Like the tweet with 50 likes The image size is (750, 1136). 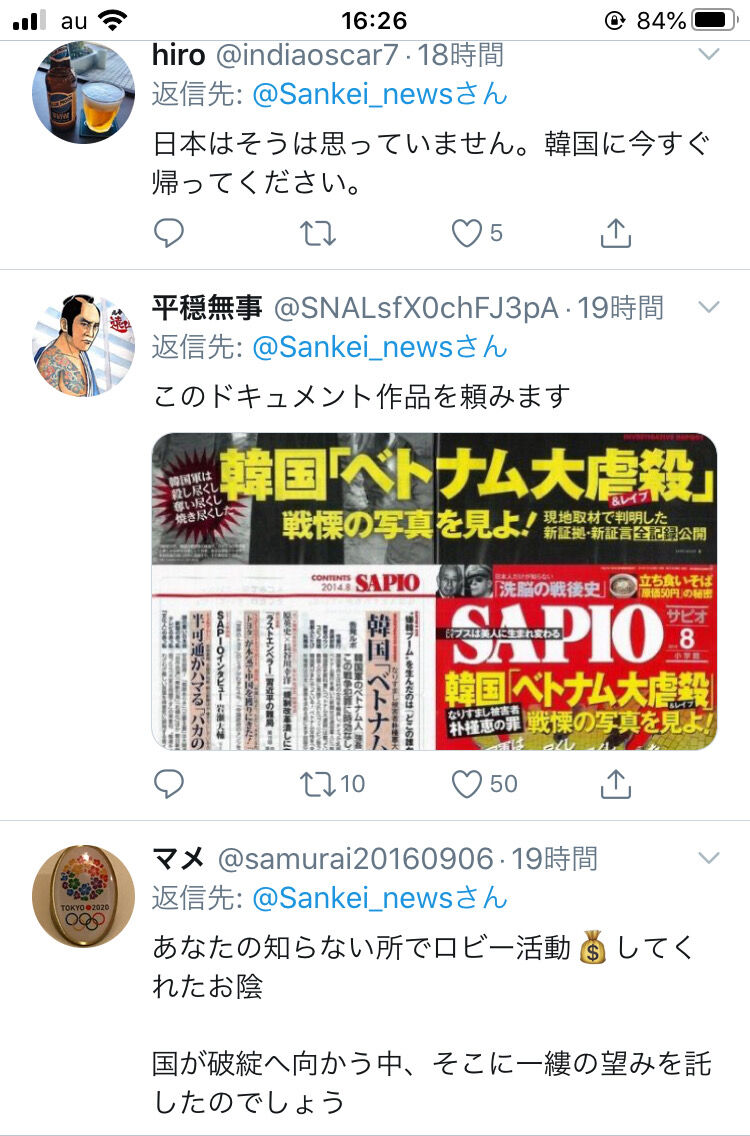(x=484, y=784)
